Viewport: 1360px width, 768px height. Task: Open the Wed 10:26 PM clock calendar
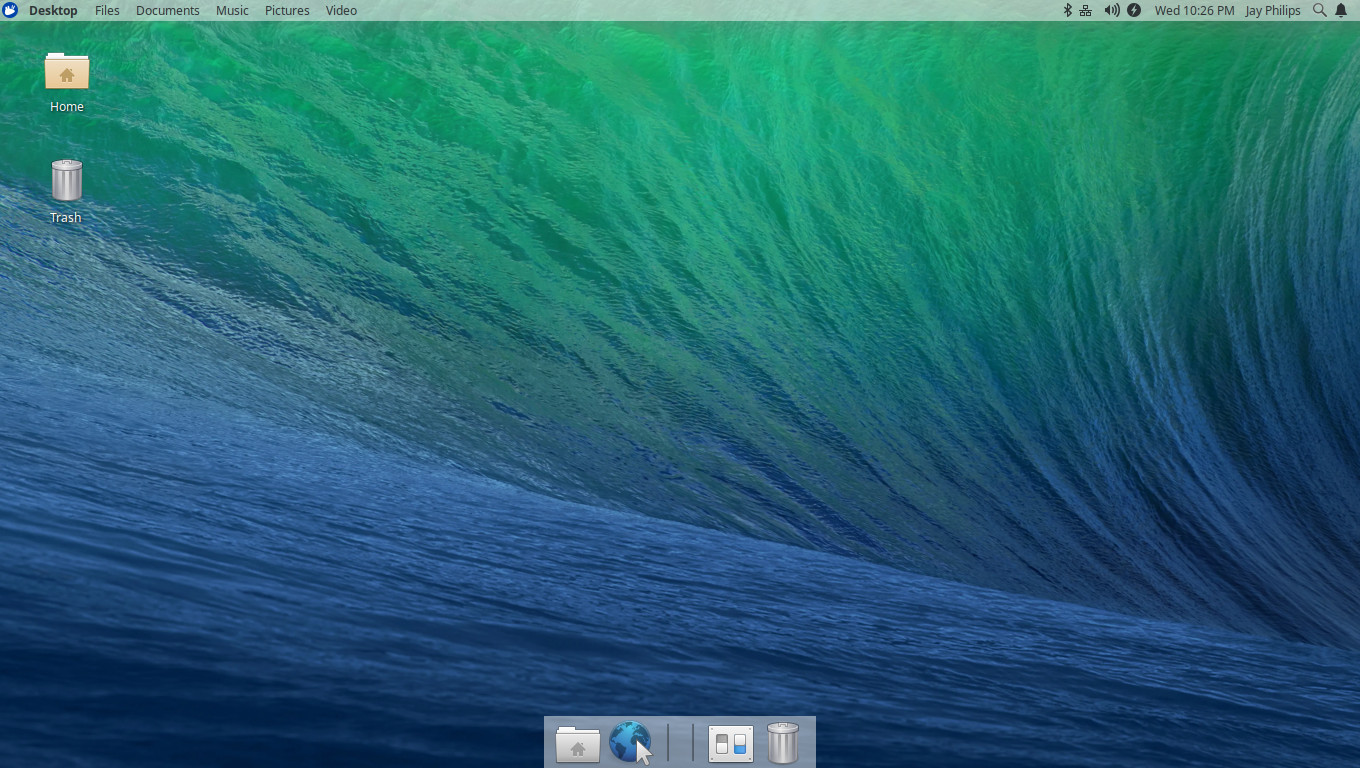click(x=1194, y=10)
